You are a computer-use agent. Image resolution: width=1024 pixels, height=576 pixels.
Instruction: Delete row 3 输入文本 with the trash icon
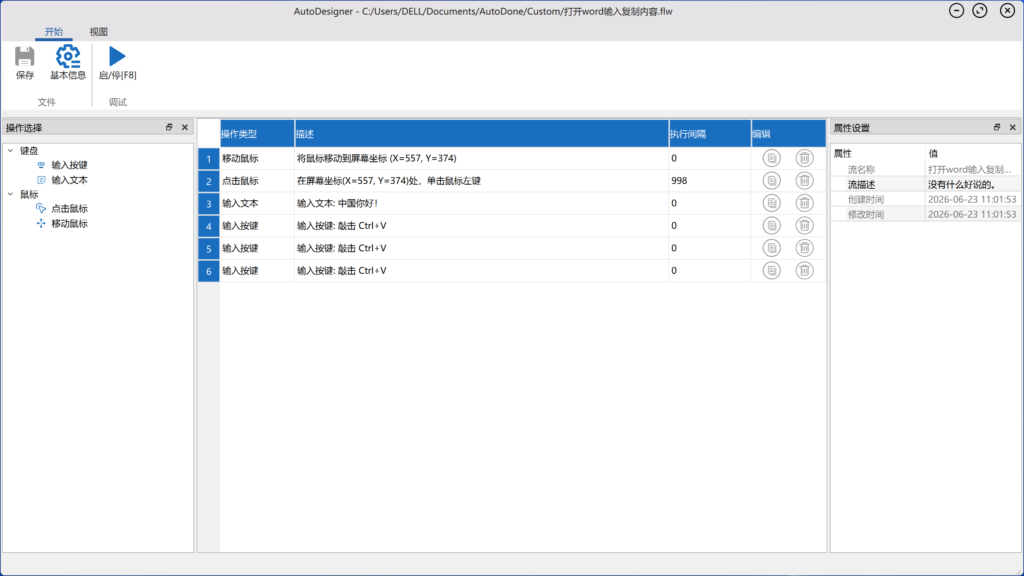click(x=805, y=203)
